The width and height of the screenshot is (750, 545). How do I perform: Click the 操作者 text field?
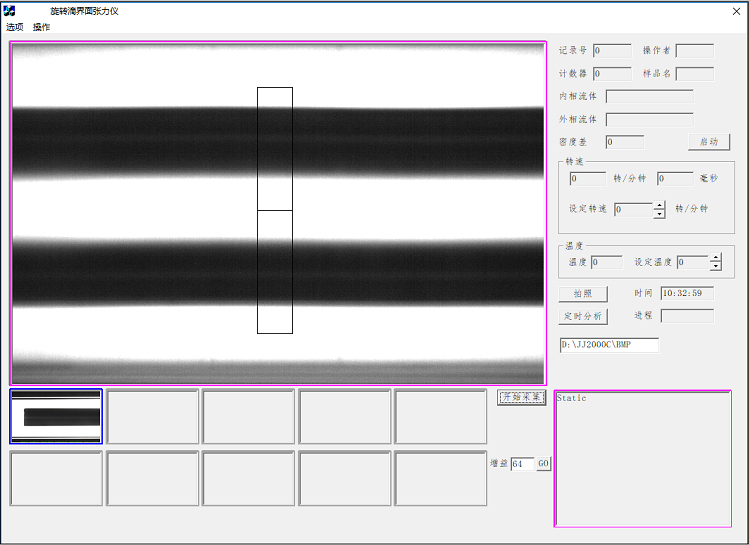coord(695,50)
